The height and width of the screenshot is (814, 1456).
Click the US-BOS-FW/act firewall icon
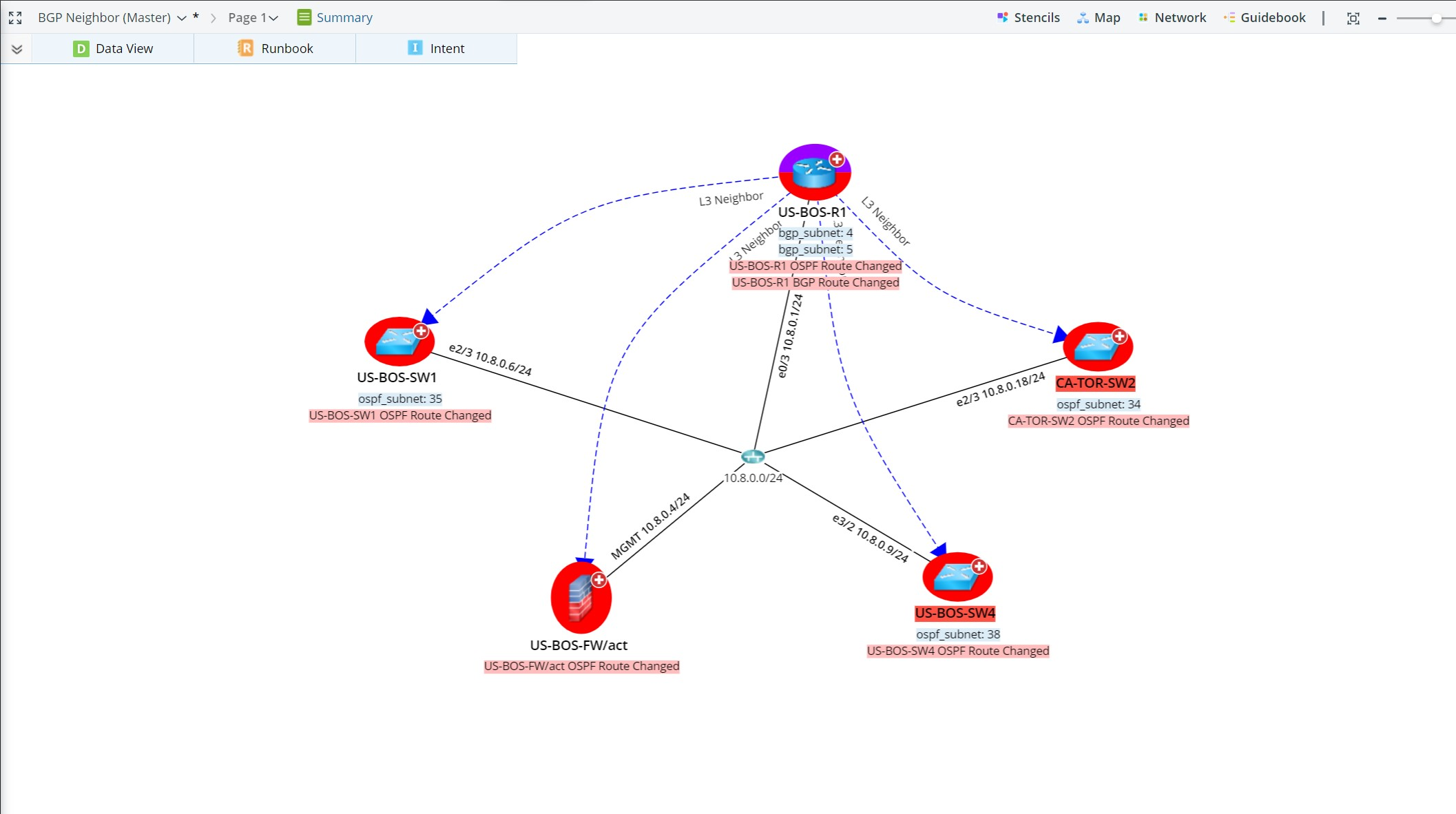[x=580, y=599]
